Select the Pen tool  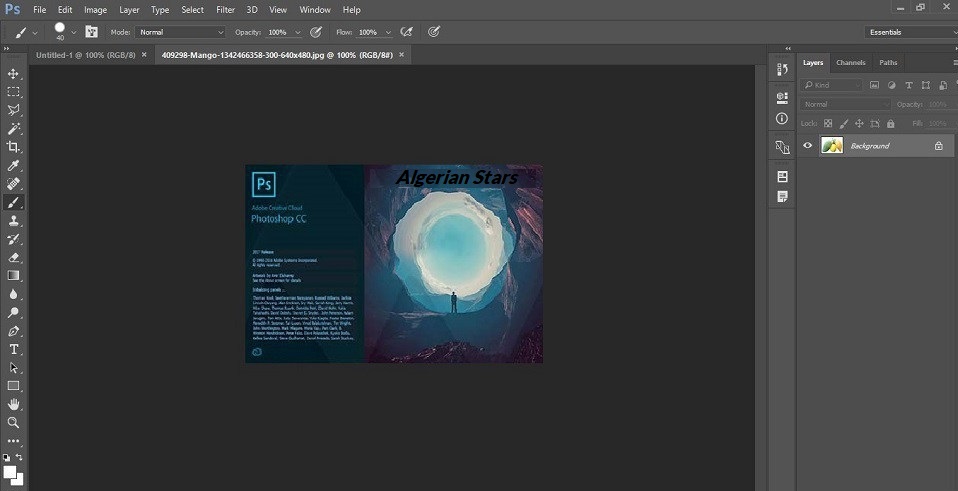tap(13, 331)
